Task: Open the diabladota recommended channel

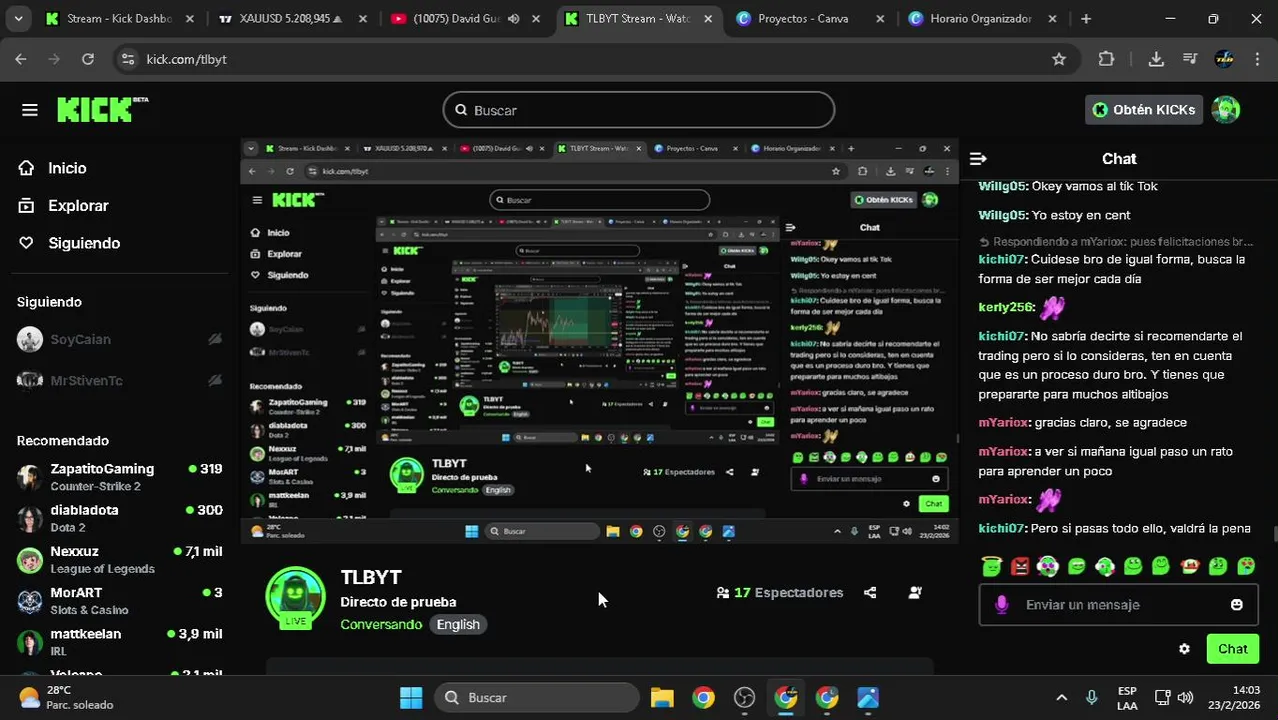Action: pos(120,518)
